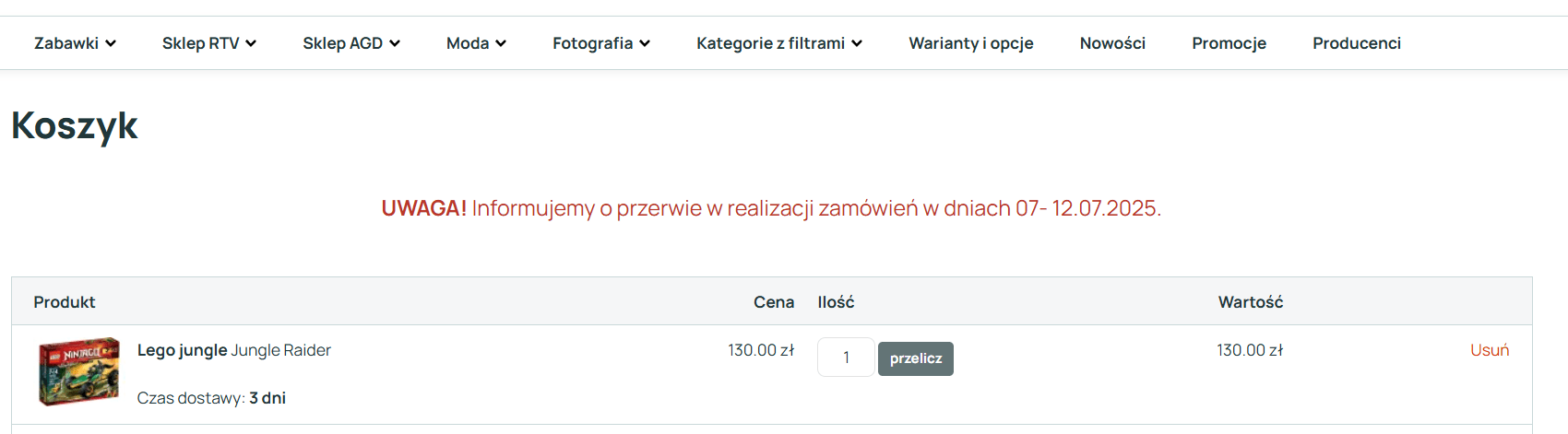This screenshot has width=1568, height=434.
Task: Click the Moda category label
Action: (468, 43)
